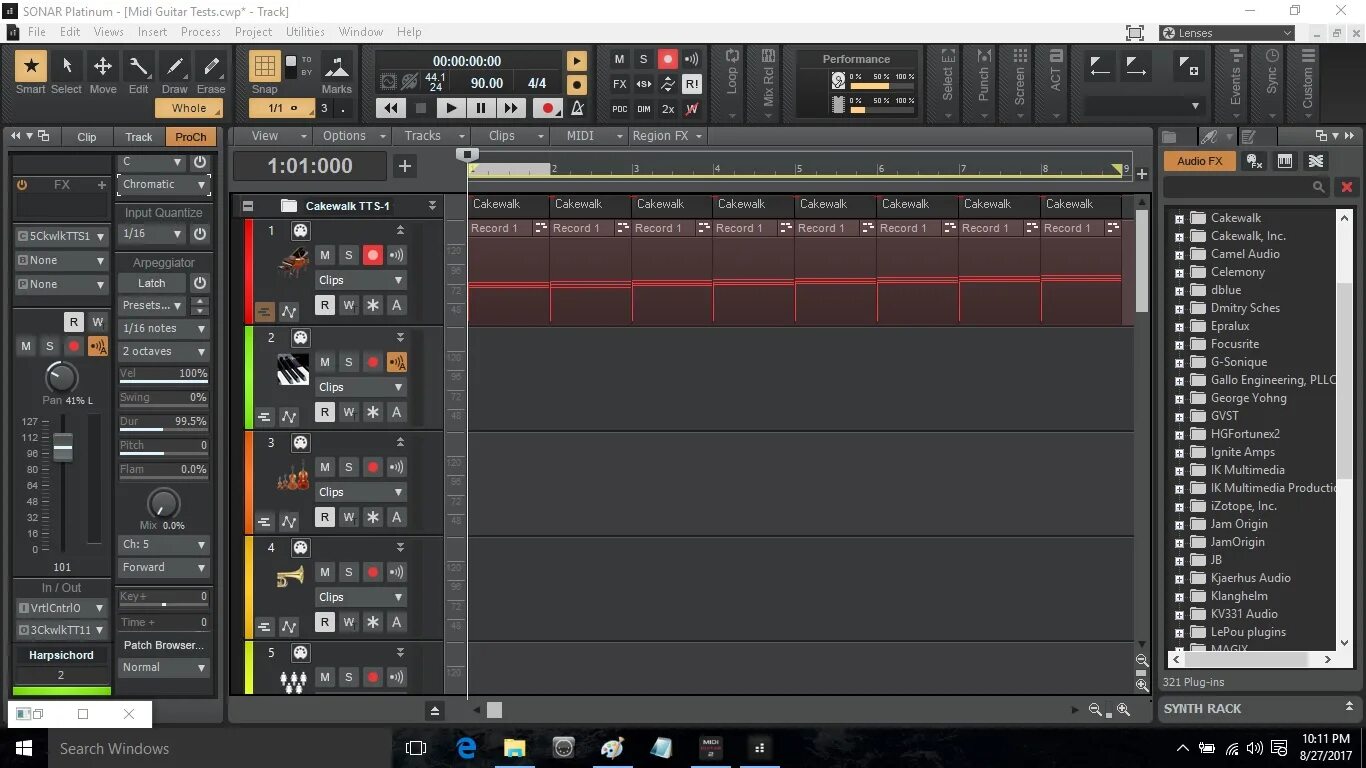Click the Latch button in Arpeggiator
1366x768 pixels.
[x=152, y=283]
